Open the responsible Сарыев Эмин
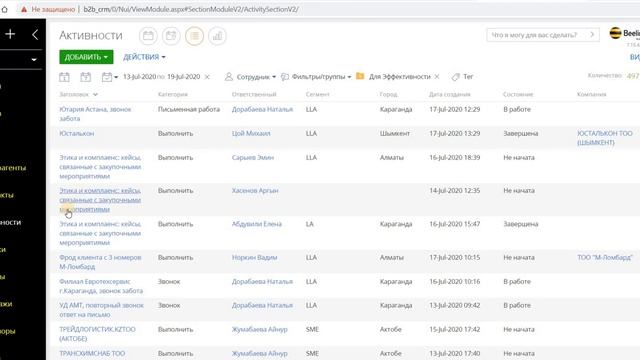The height and width of the screenshot is (360, 640). coord(253,158)
